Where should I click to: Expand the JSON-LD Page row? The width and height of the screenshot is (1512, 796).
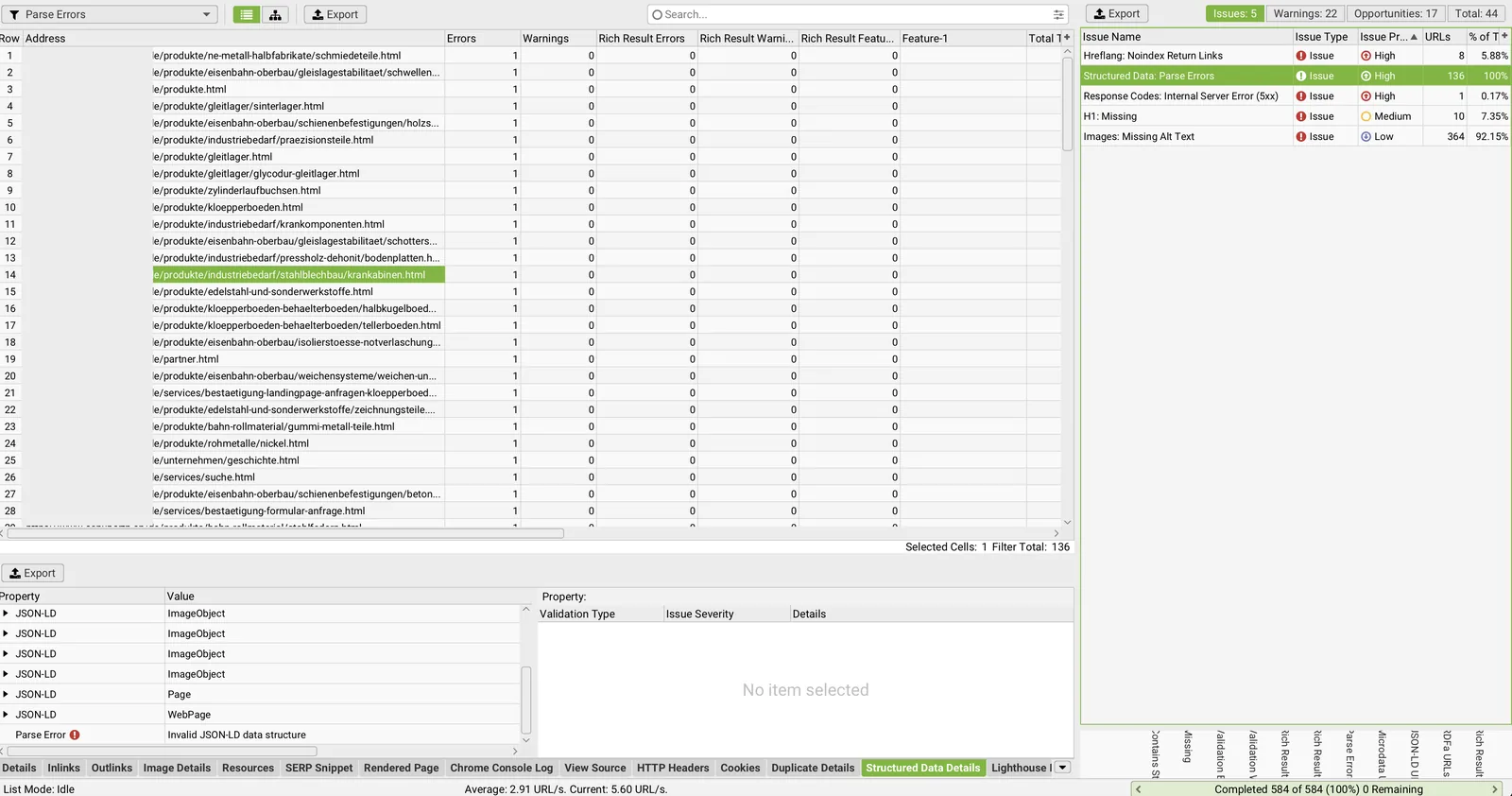pyautogui.click(x=6, y=694)
